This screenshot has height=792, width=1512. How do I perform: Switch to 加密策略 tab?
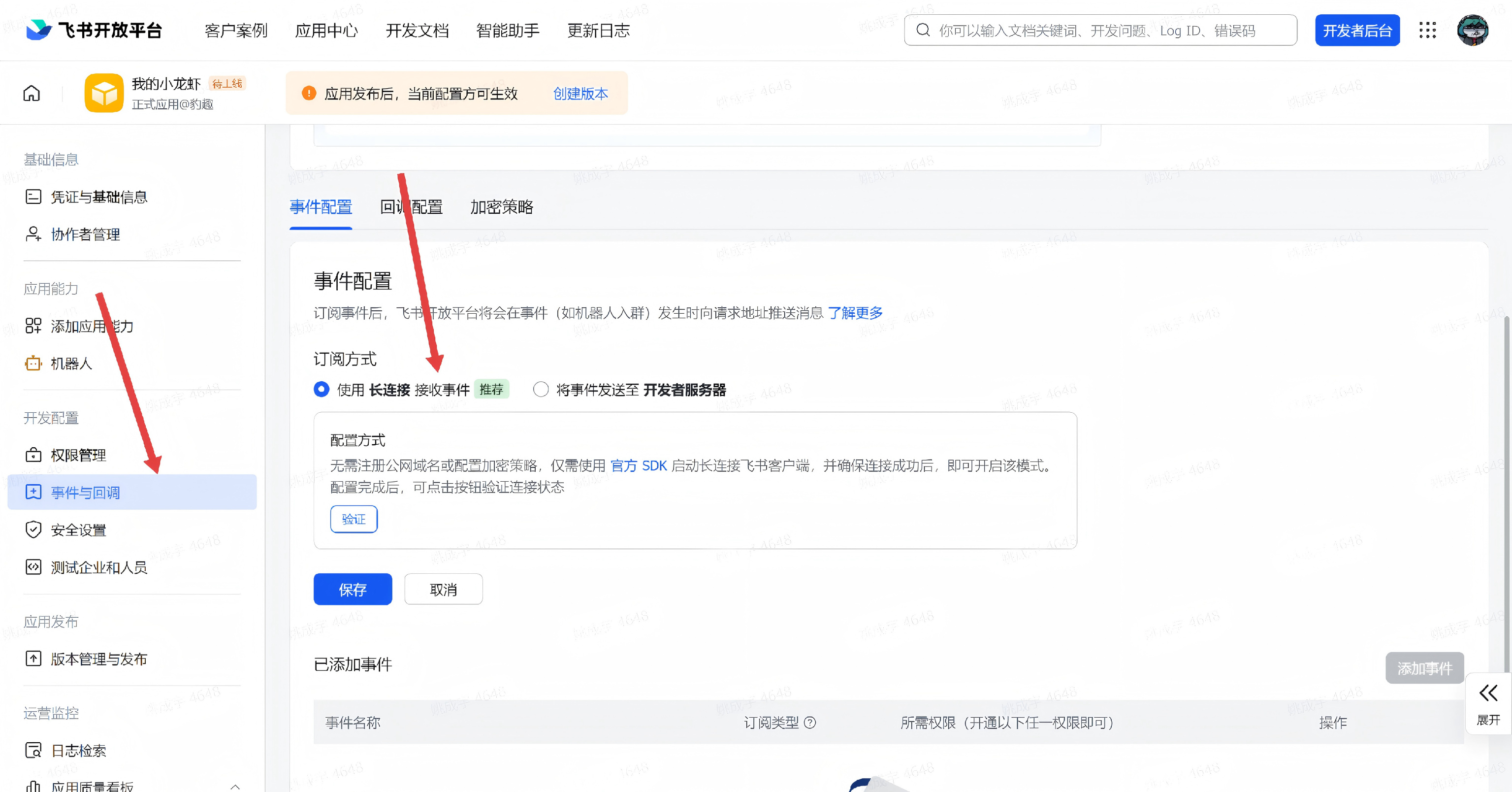[502, 207]
